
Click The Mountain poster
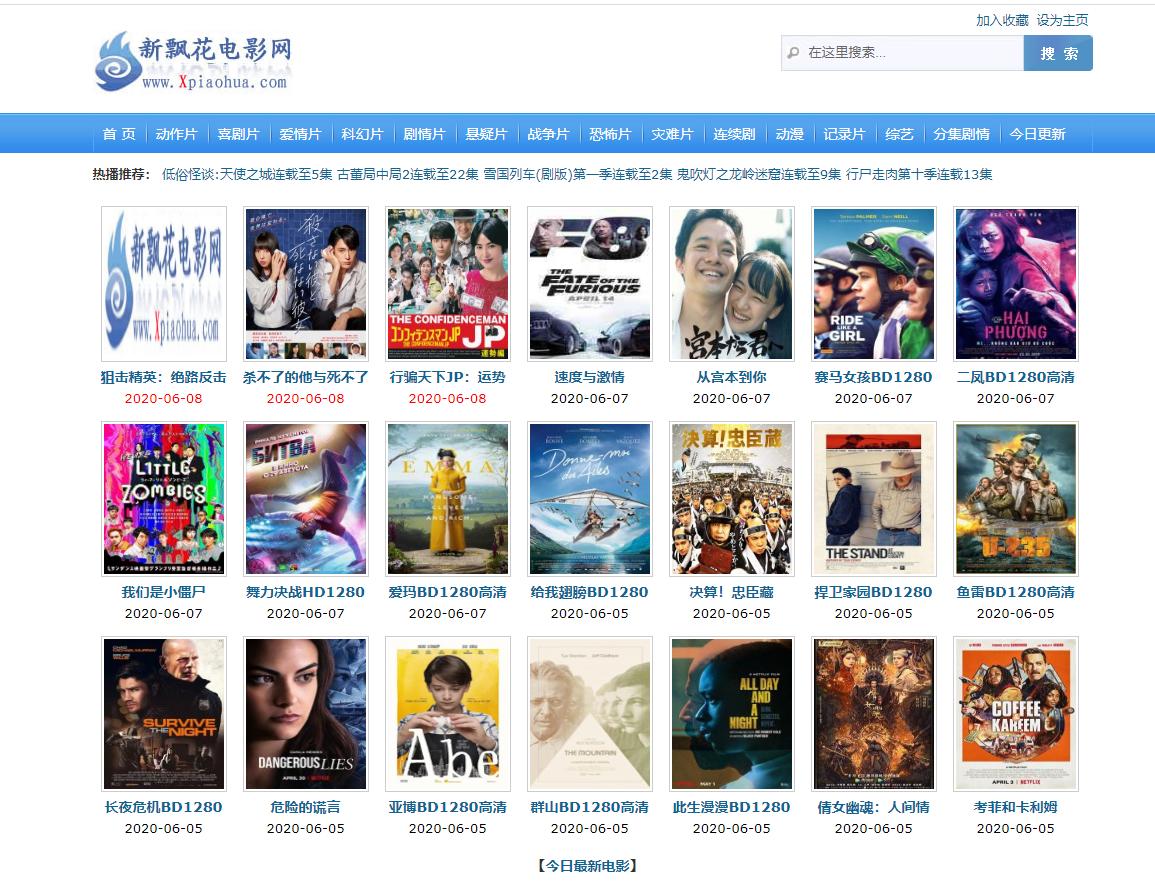[590, 713]
